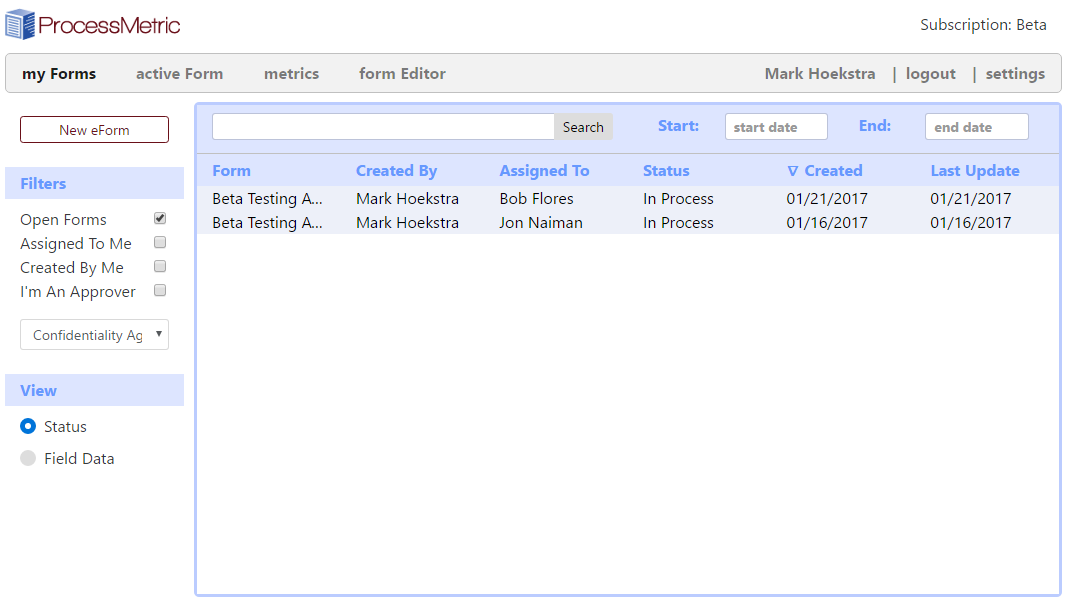The width and height of the screenshot is (1069, 605).
Task: Open the settings link
Action: [1015, 73]
